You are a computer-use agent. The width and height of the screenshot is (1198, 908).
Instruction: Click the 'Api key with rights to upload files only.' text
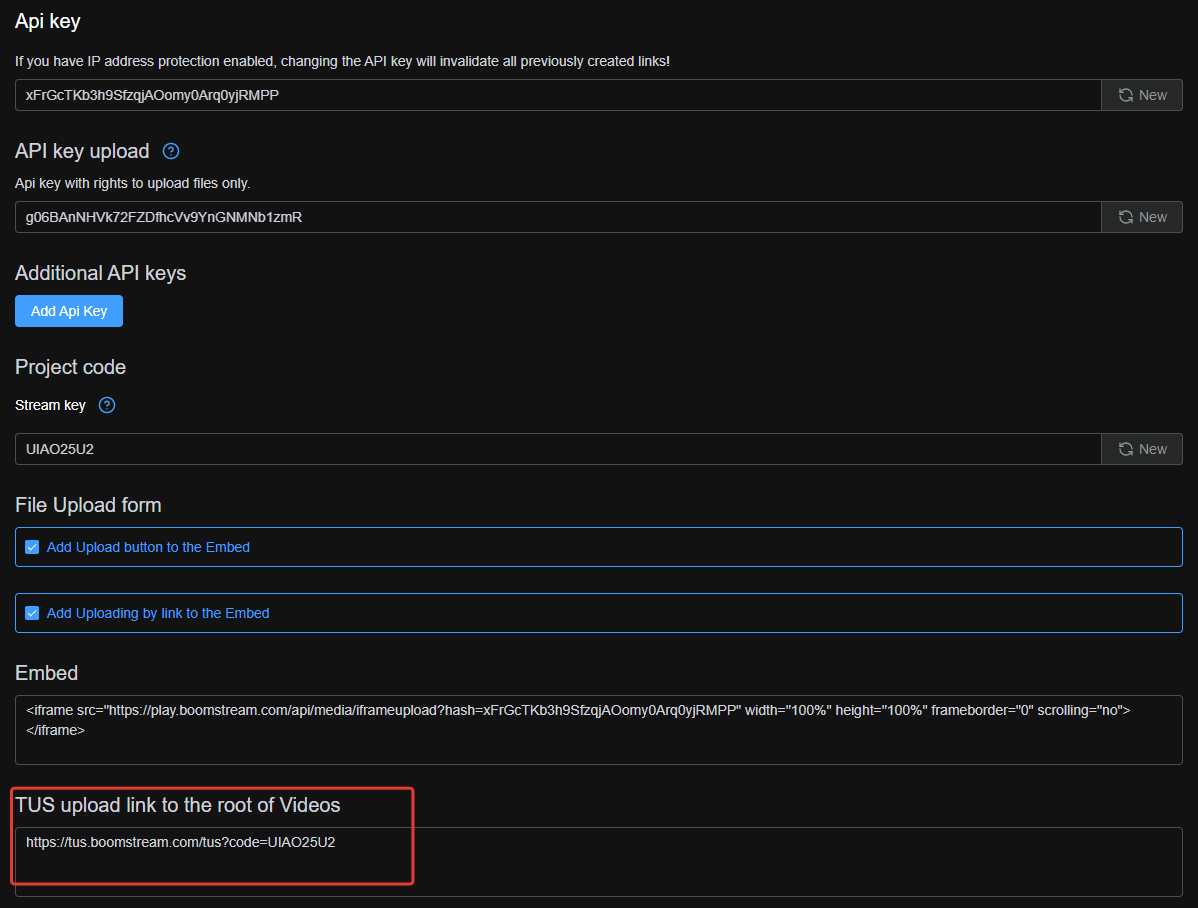(132, 183)
